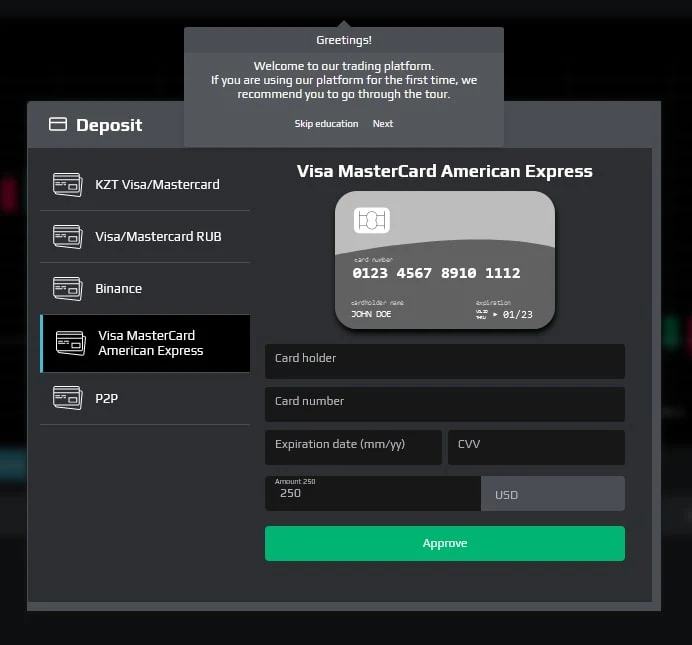Click the Visa MasterCard American Express heading
Screen dimensions: 692x645
point(444,171)
